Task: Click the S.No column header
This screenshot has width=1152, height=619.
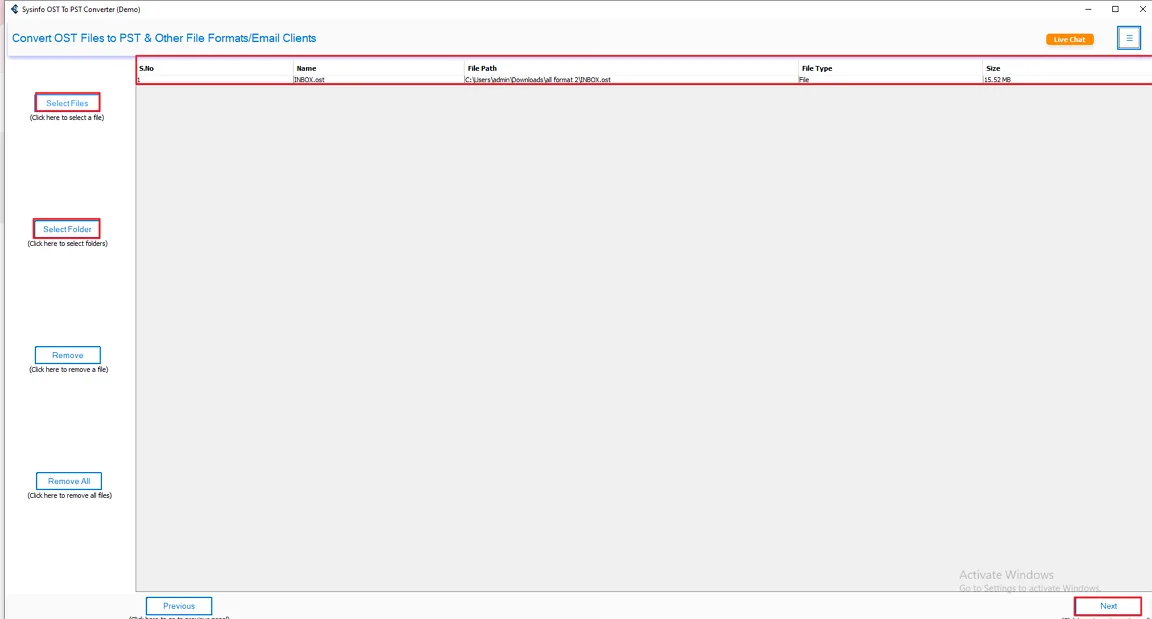Action: pyautogui.click(x=147, y=68)
